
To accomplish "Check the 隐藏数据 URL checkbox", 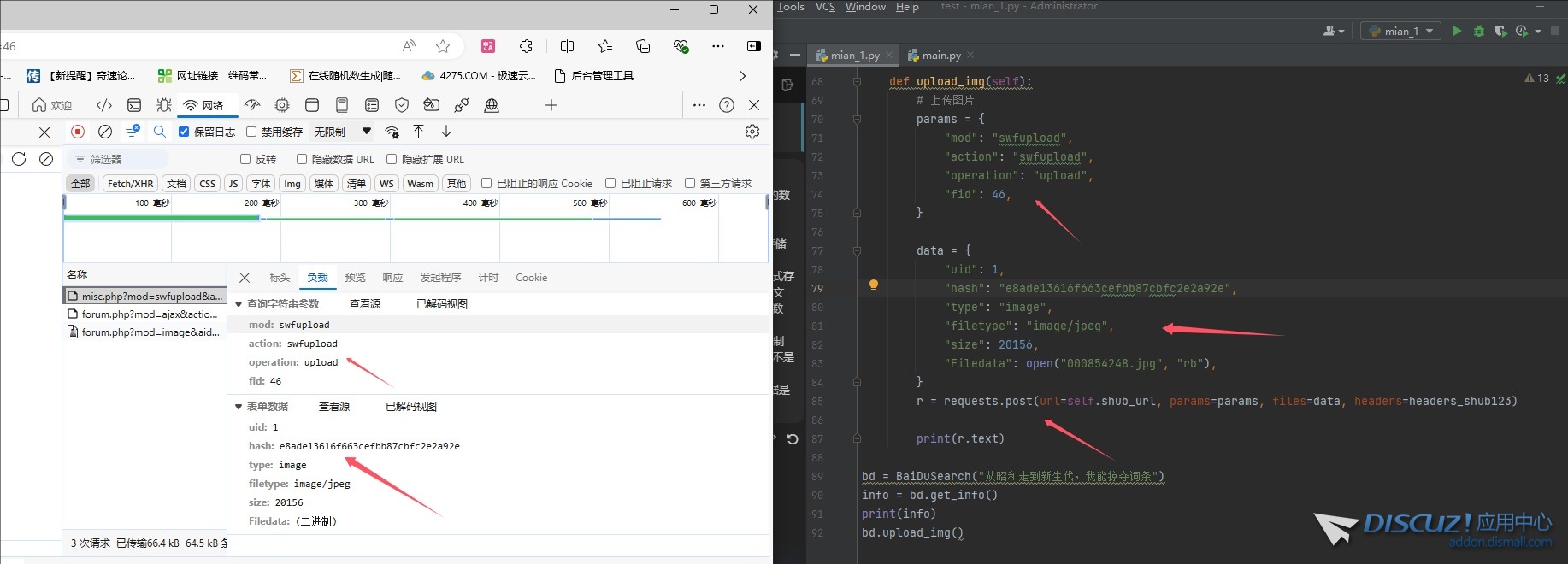I will pyautogui.click(x=302, y=159).
